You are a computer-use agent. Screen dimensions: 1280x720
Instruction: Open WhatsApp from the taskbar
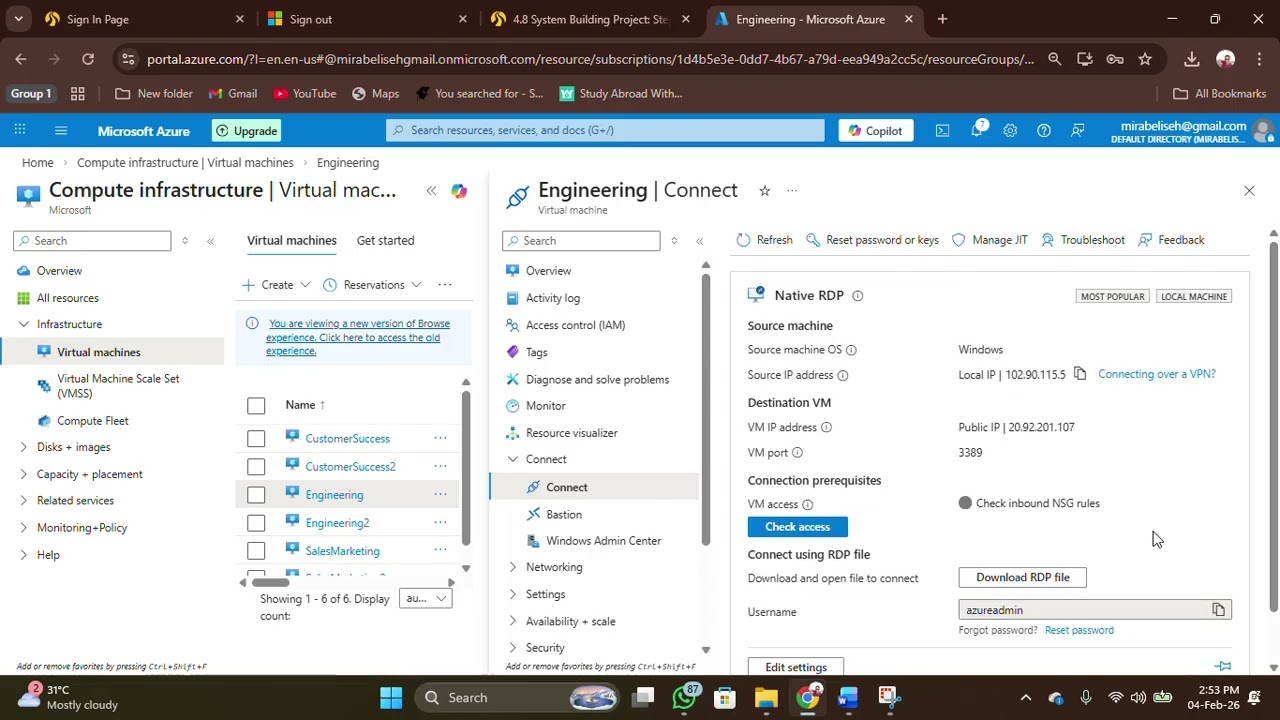pos(684,697)
